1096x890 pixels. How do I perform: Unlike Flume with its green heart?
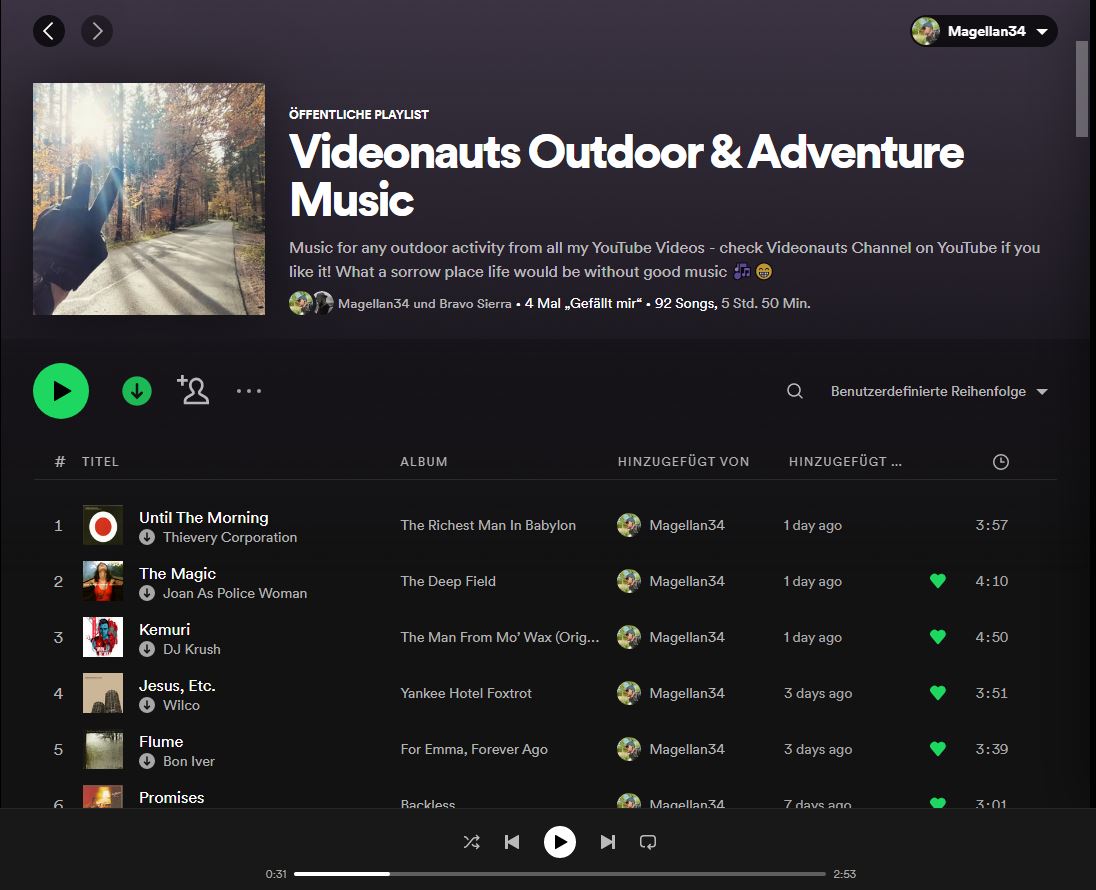tap(938, 749)
